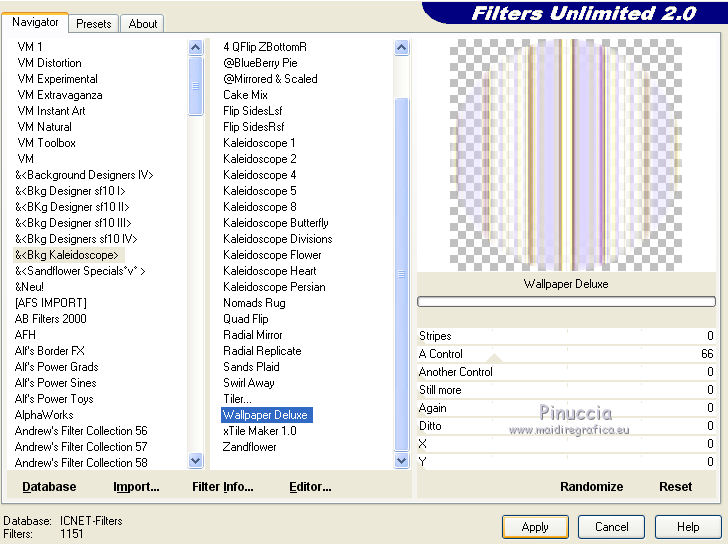
Task: Select Swirl Away filter
Action: 249,383
